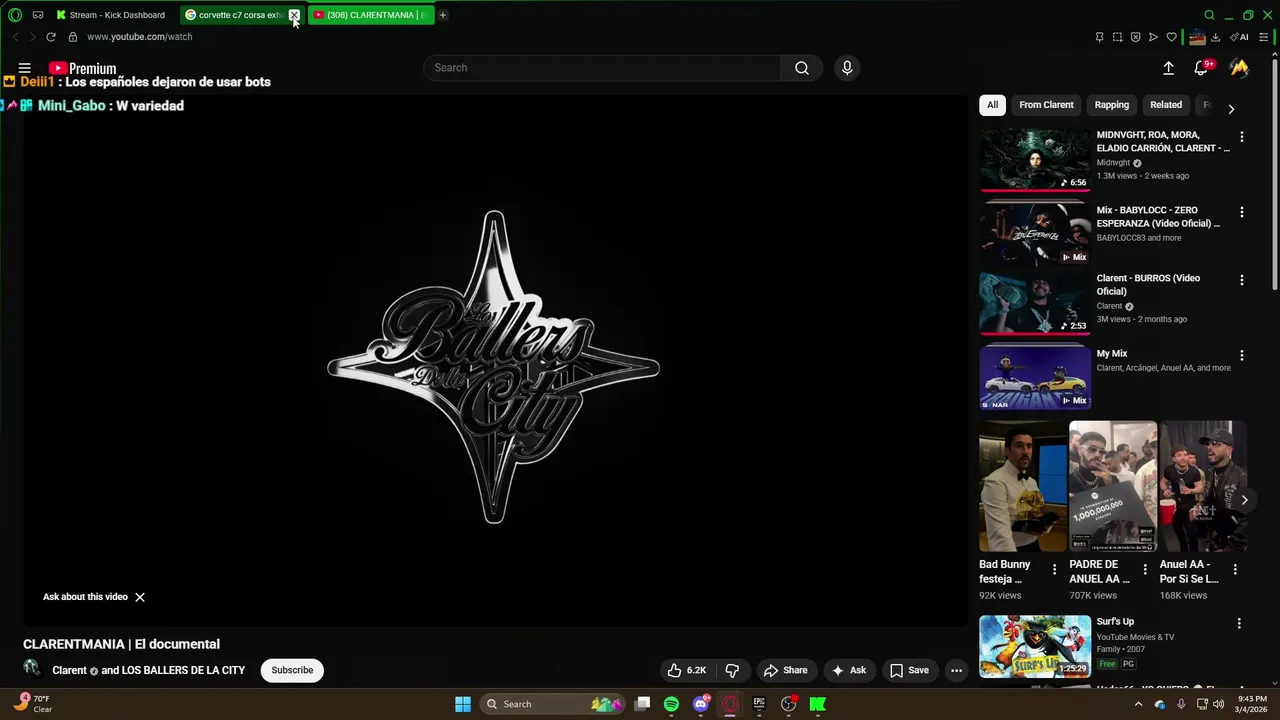Screen dimensions: 1280x720
Task: Go to YouTube Premium home logo
Action: [83, 68]
